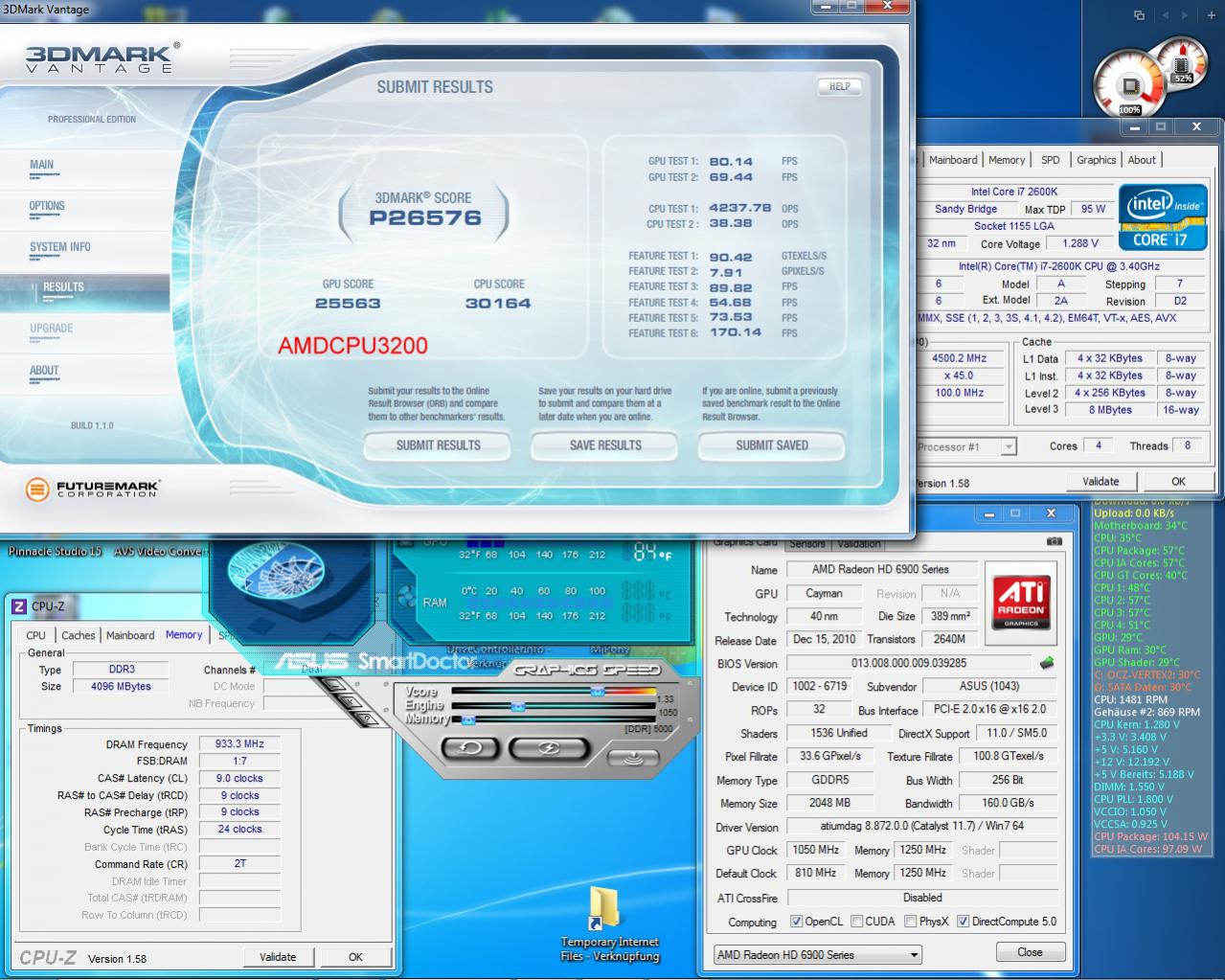The image size is (1225, 980).
Task: Open the GPU-Z Sensors tab
Action: tap(806, 543)
